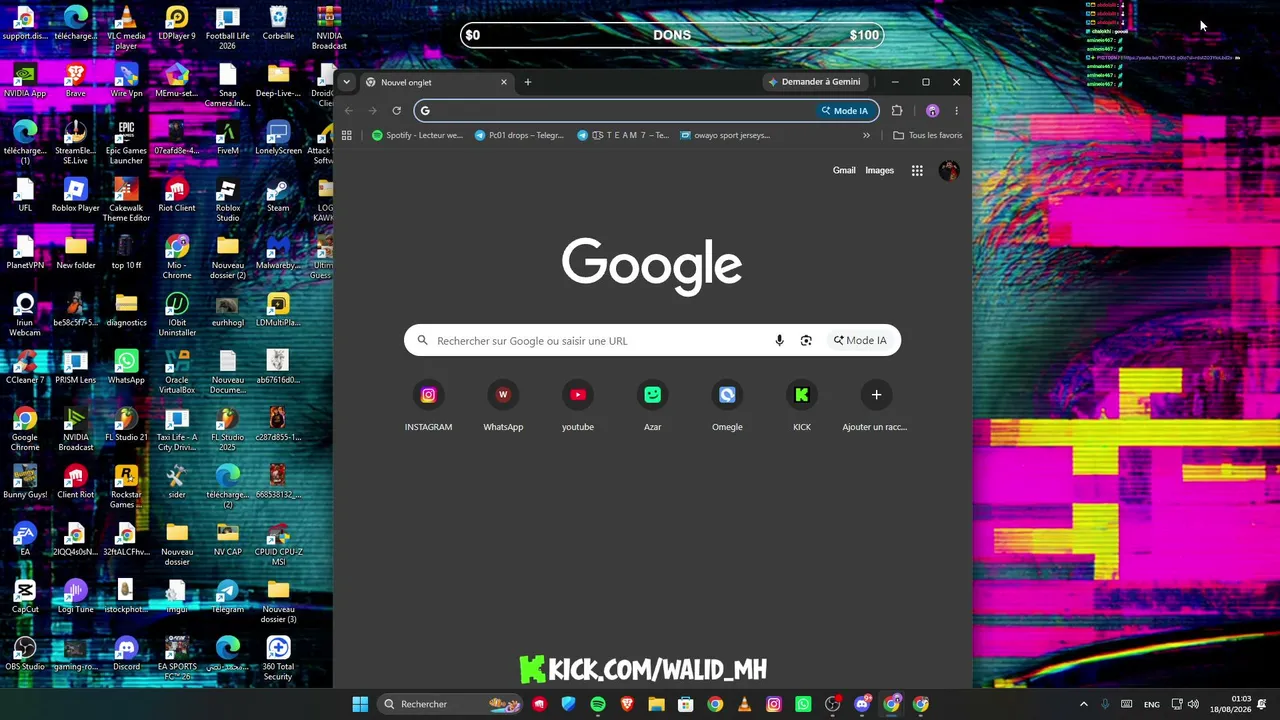Open the T E A M 7 Telegram bookmark

(623, 135)
